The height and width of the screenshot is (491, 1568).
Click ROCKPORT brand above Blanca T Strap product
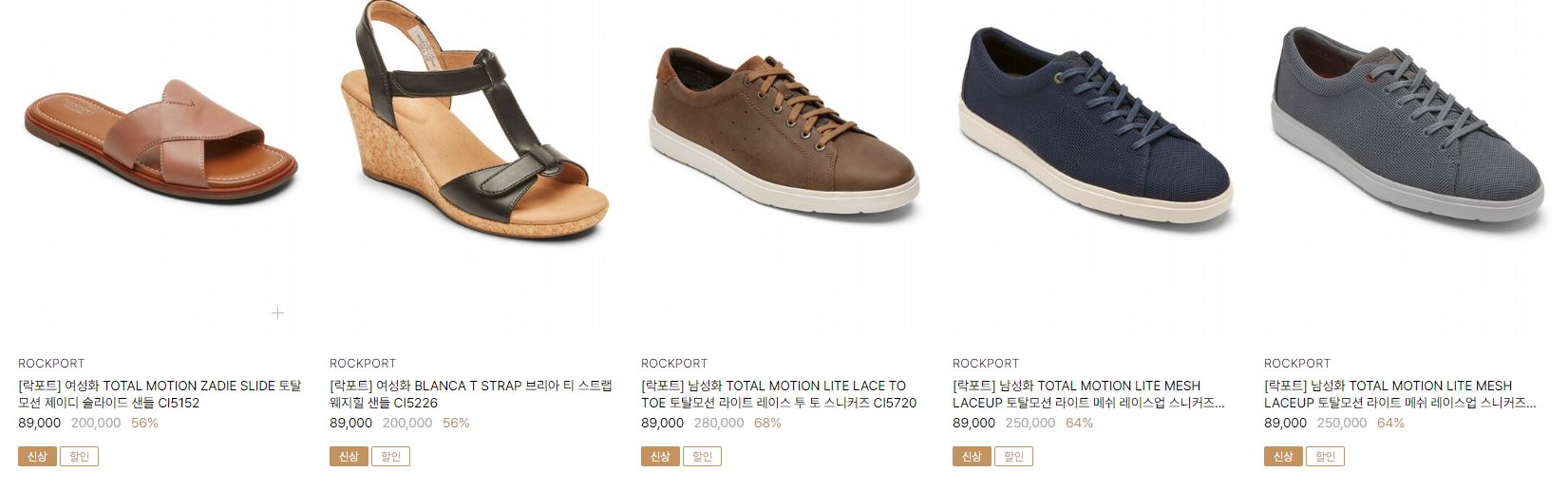[363, 364]
